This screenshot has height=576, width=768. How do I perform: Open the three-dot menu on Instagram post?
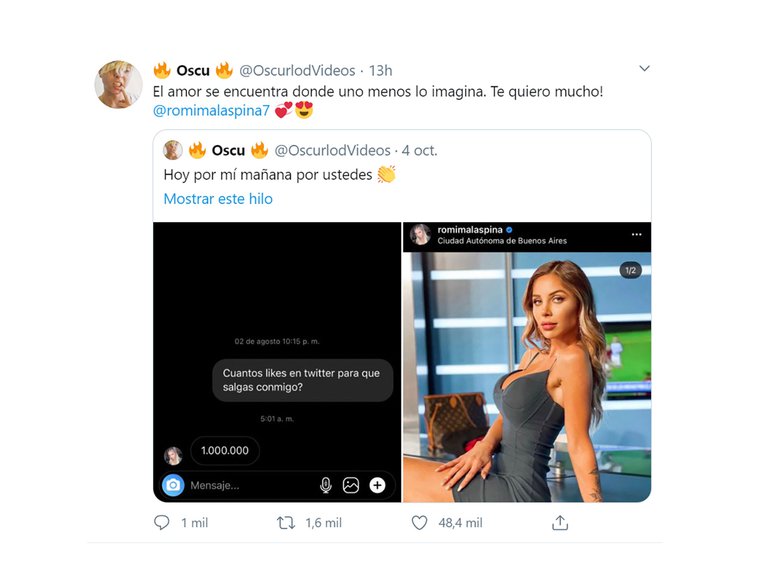click(636, 235)
